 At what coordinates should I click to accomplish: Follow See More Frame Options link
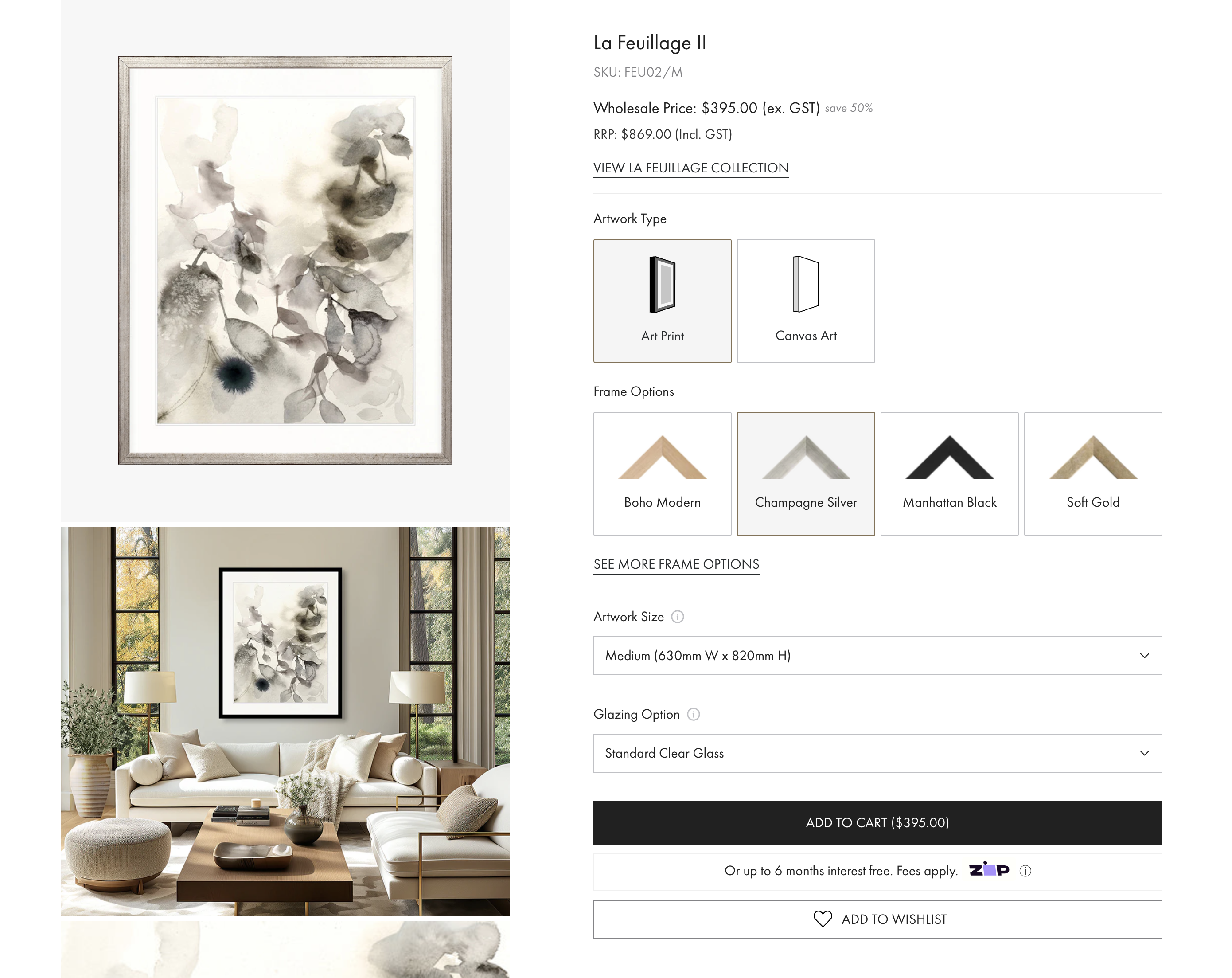676,564
